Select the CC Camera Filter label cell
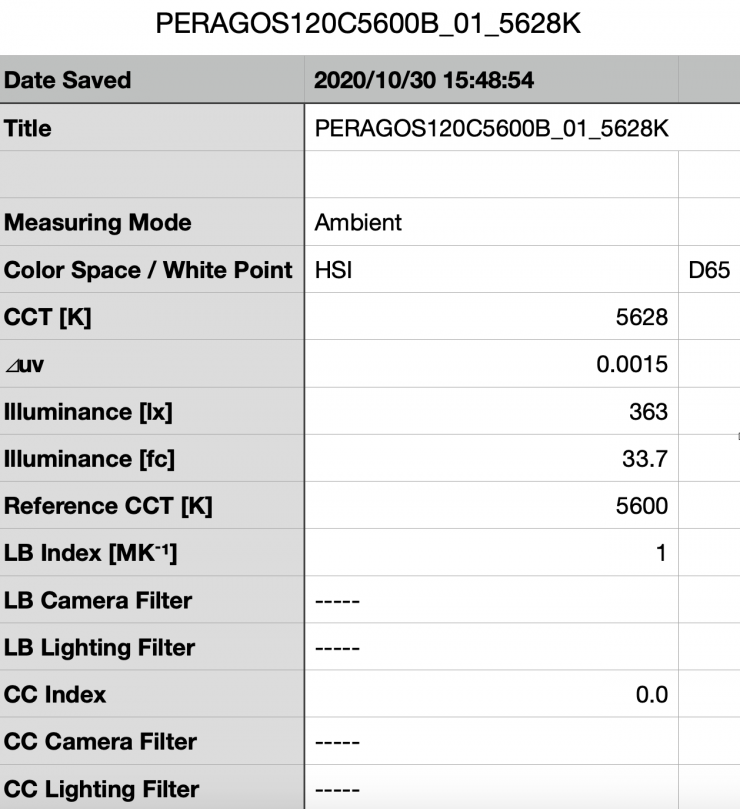The image size is (740, 809). [x=150, y=741]
